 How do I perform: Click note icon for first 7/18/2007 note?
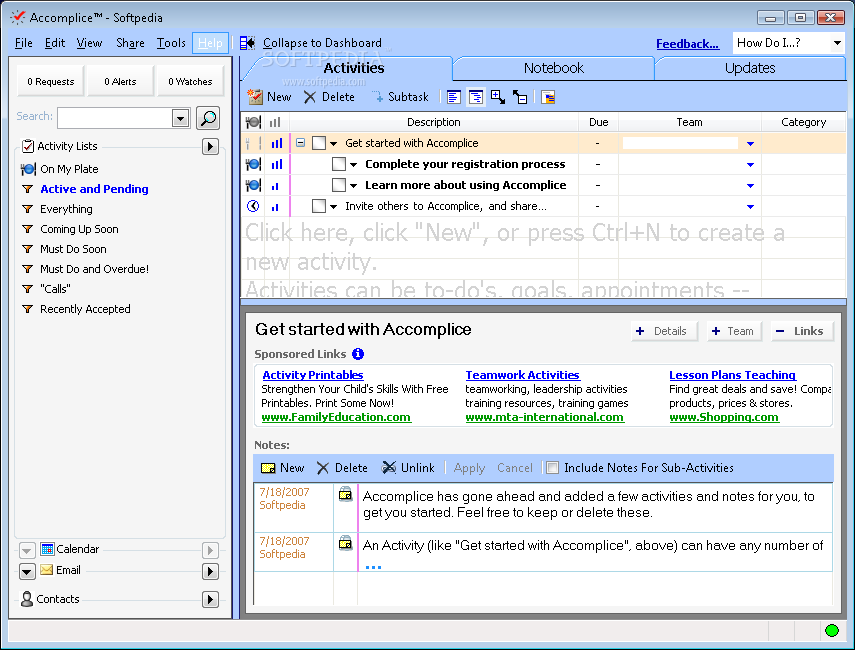click(346, 493)
